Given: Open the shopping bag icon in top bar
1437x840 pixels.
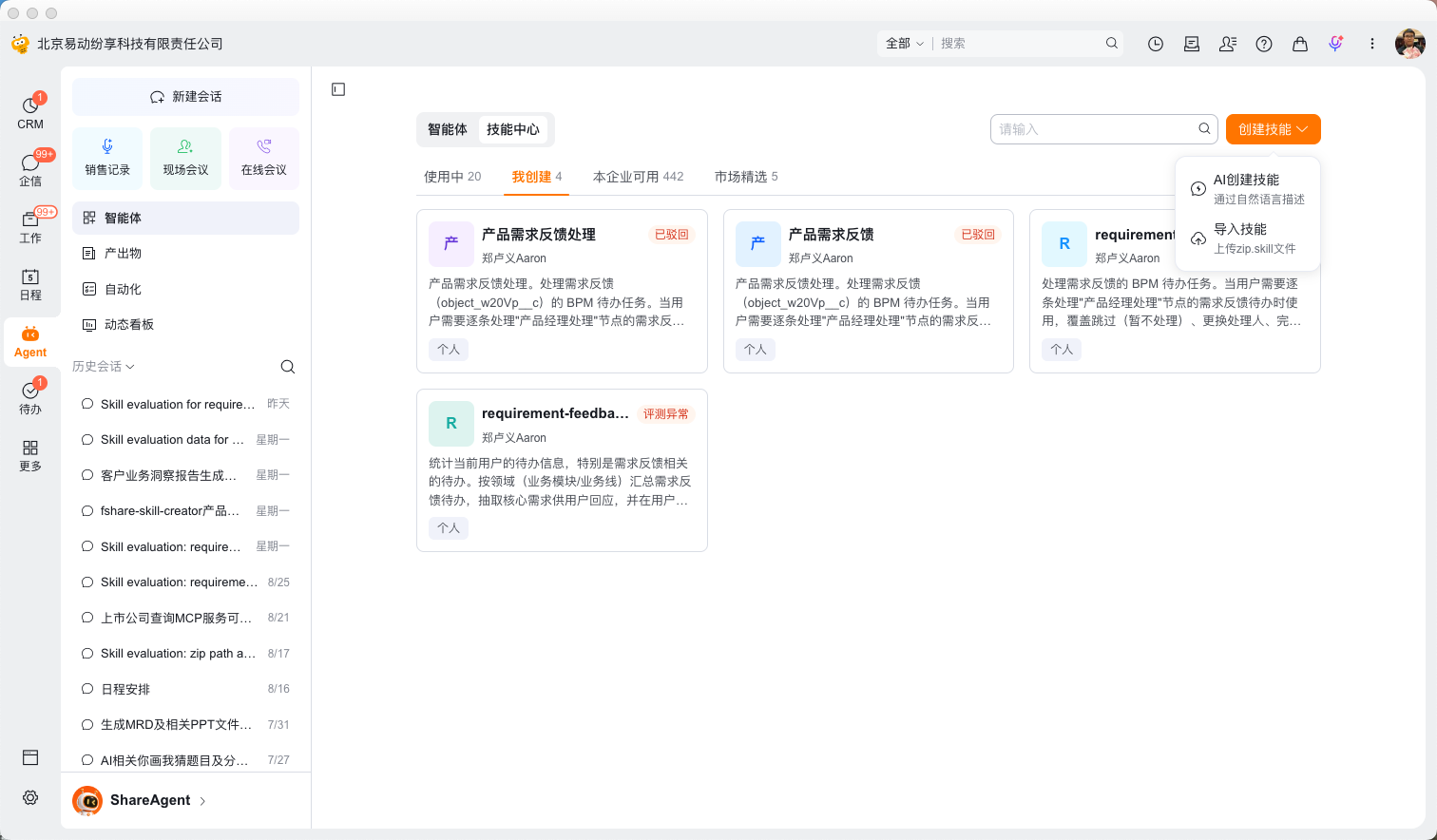Looking at the screenshot, I should coord(1300,44).
